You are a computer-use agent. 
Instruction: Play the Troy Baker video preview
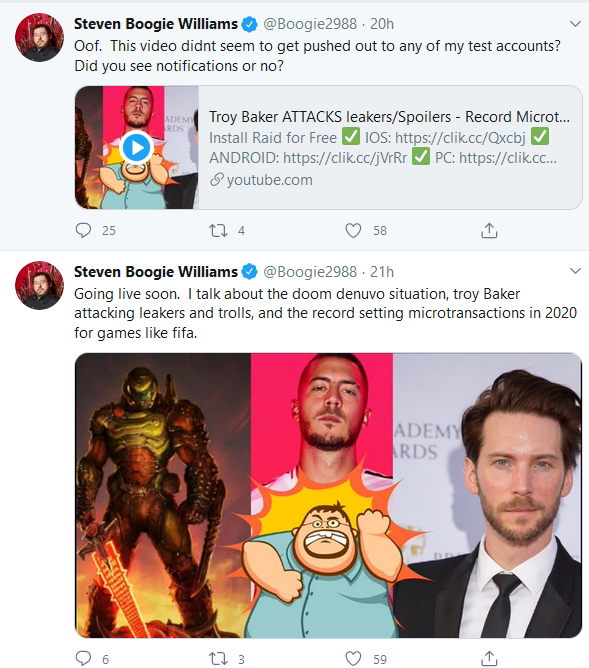coord(136,148)
